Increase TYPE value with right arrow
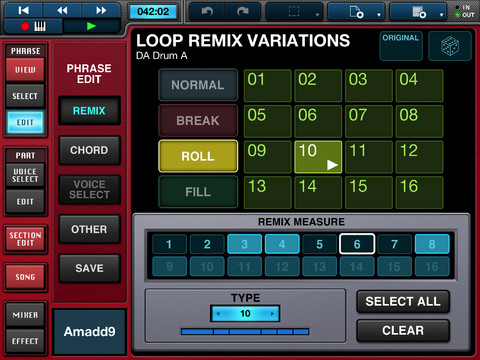 [272, 314]
